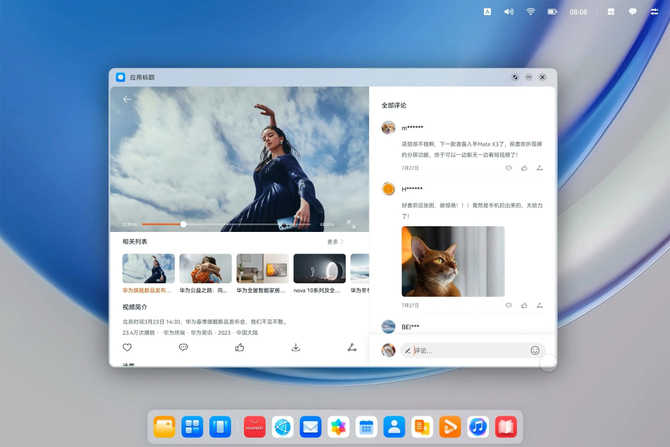
Task: Click the BEI*** username
Action: pyautogui.click(x=410, y=327)
